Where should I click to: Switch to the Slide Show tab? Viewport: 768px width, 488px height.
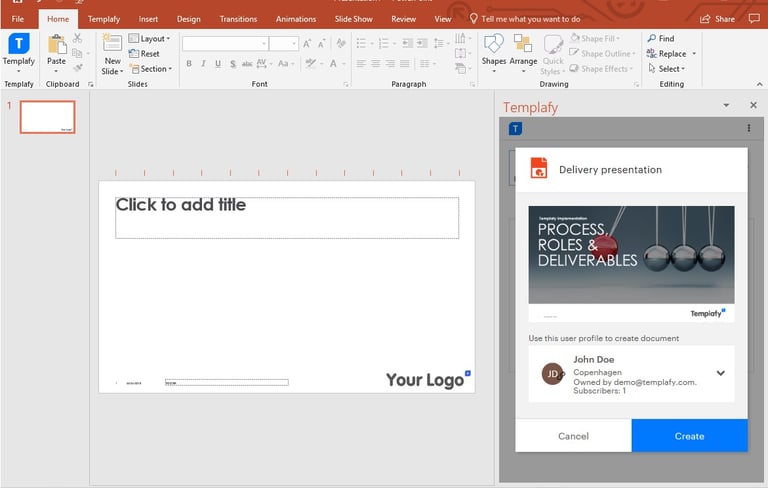tap(354, 19)
